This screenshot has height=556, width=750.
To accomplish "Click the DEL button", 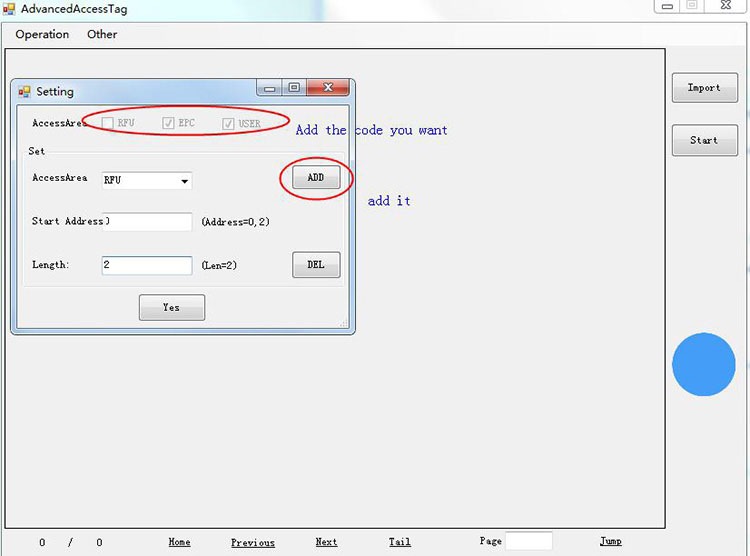I will coord(316,265).
